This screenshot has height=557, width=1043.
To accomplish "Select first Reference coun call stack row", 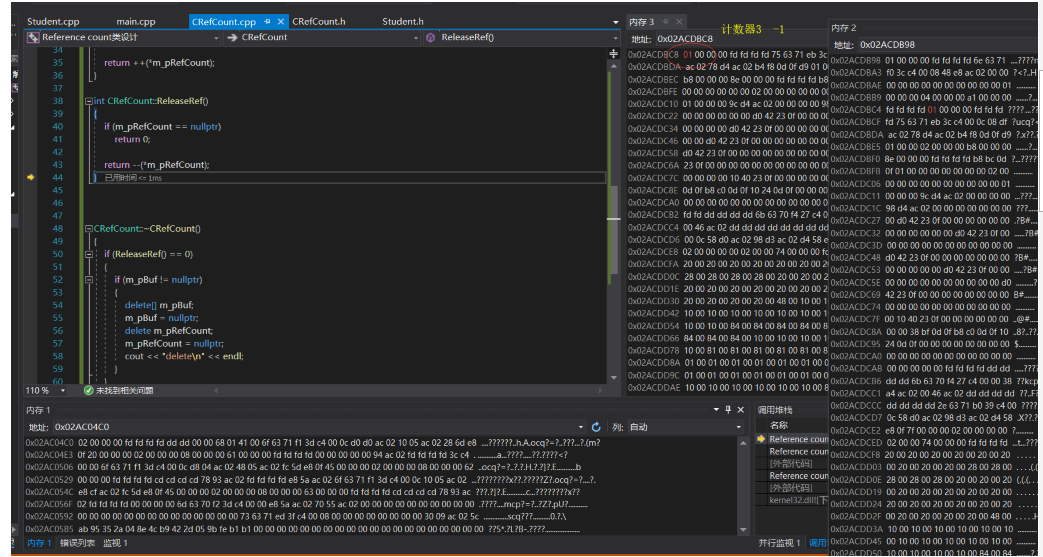I will tap(798, 439).
